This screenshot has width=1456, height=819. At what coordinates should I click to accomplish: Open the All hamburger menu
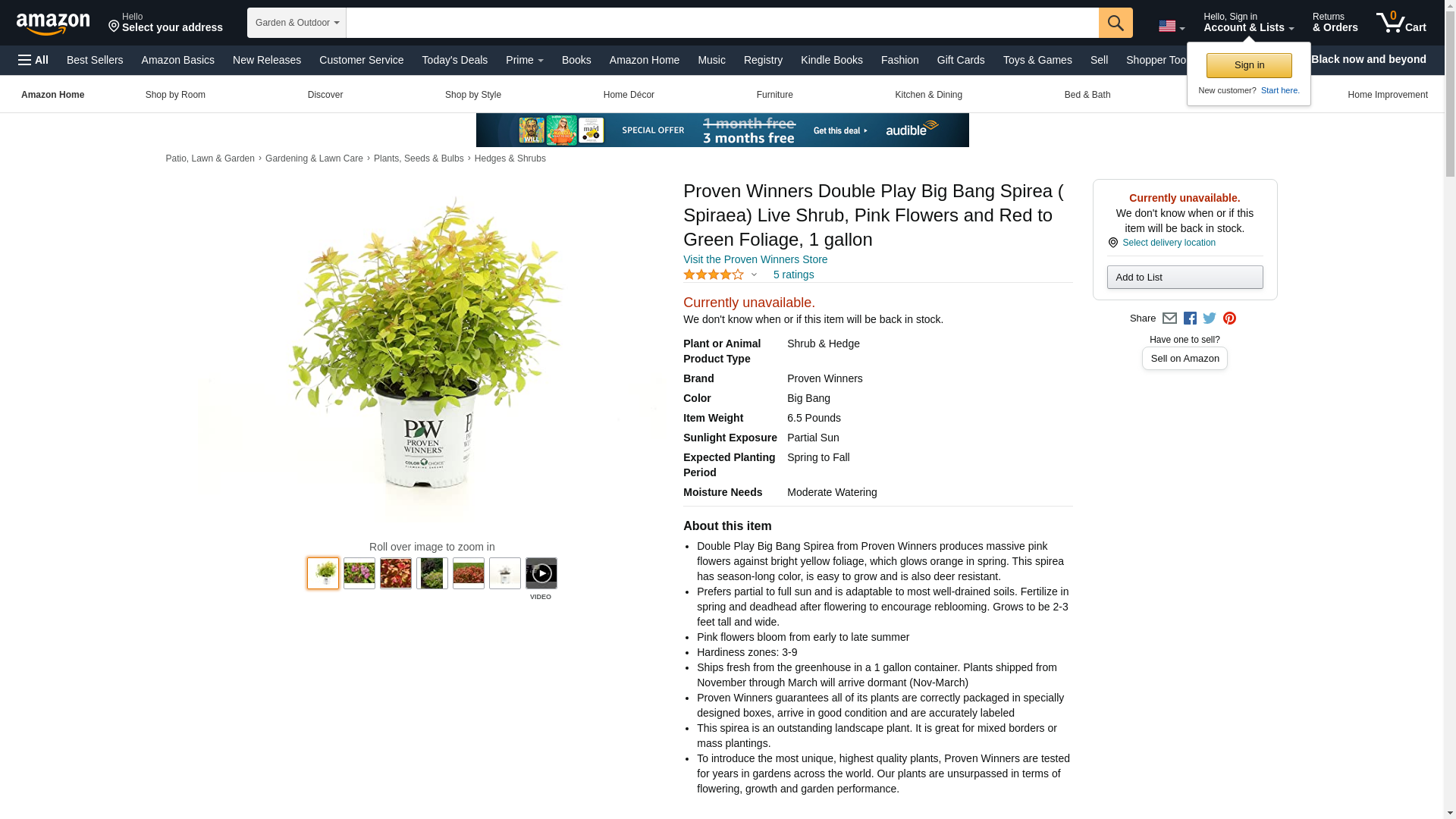coord(33,60)
